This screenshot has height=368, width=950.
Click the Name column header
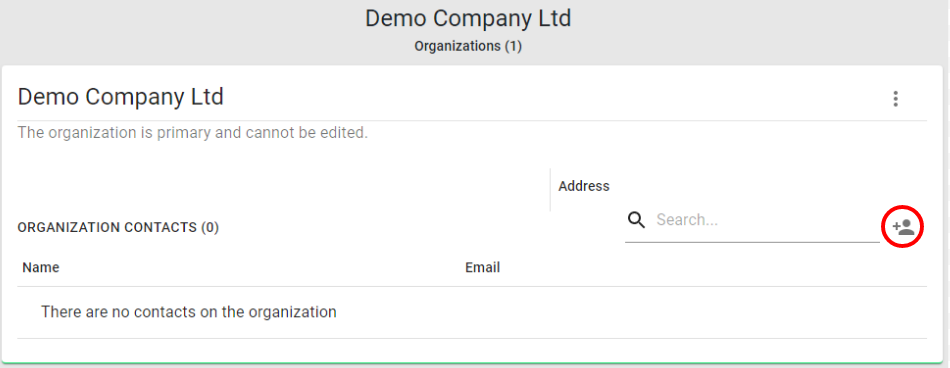41,267
